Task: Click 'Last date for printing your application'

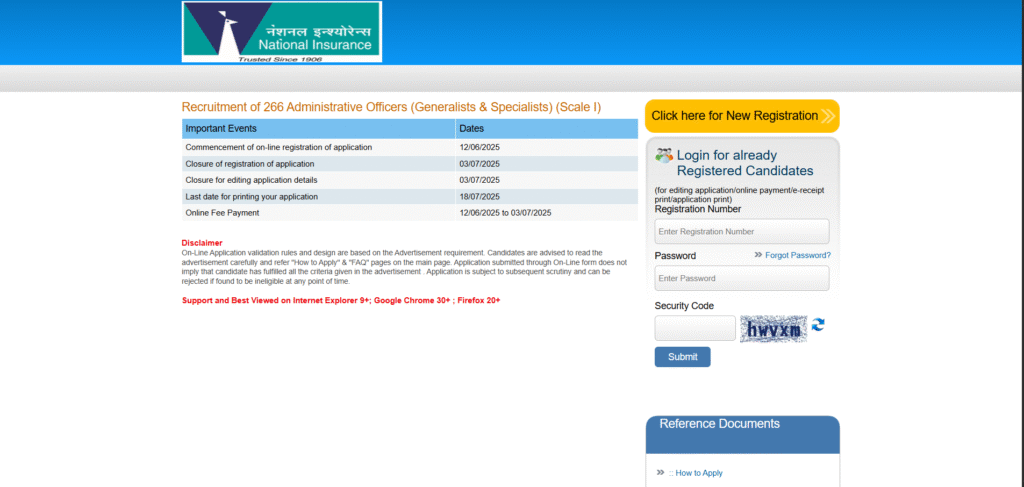Action: 251,196
